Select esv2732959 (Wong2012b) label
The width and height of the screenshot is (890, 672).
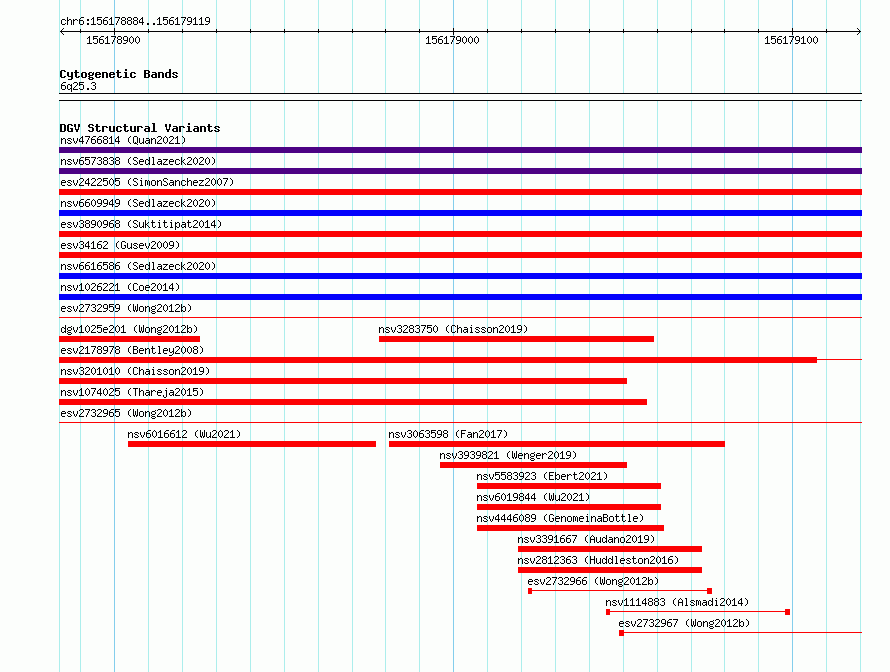coord(126,308)
